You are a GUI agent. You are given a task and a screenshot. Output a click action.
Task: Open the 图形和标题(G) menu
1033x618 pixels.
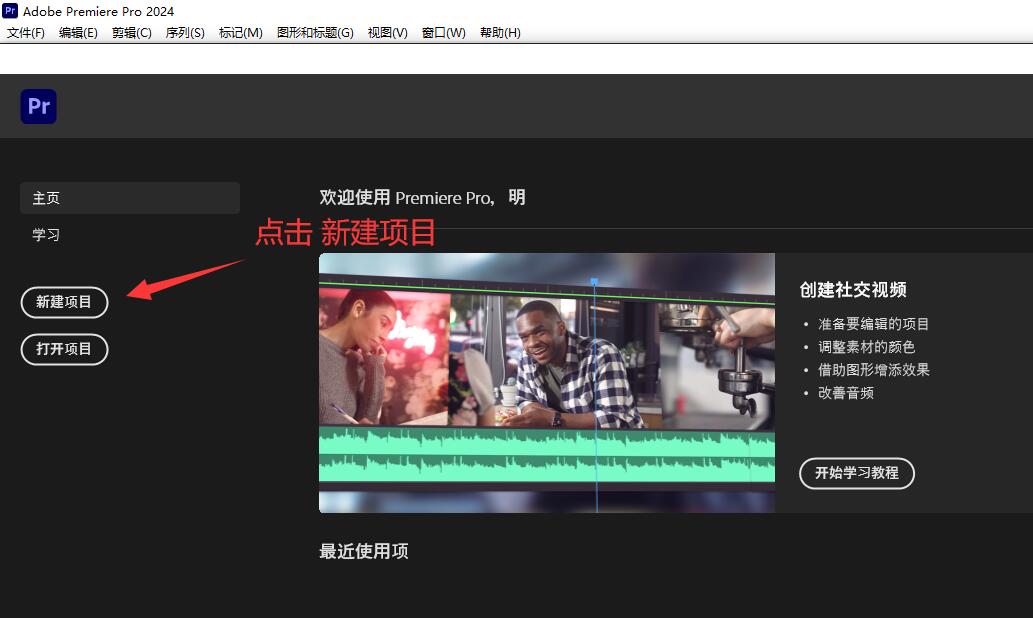(315, 32)
